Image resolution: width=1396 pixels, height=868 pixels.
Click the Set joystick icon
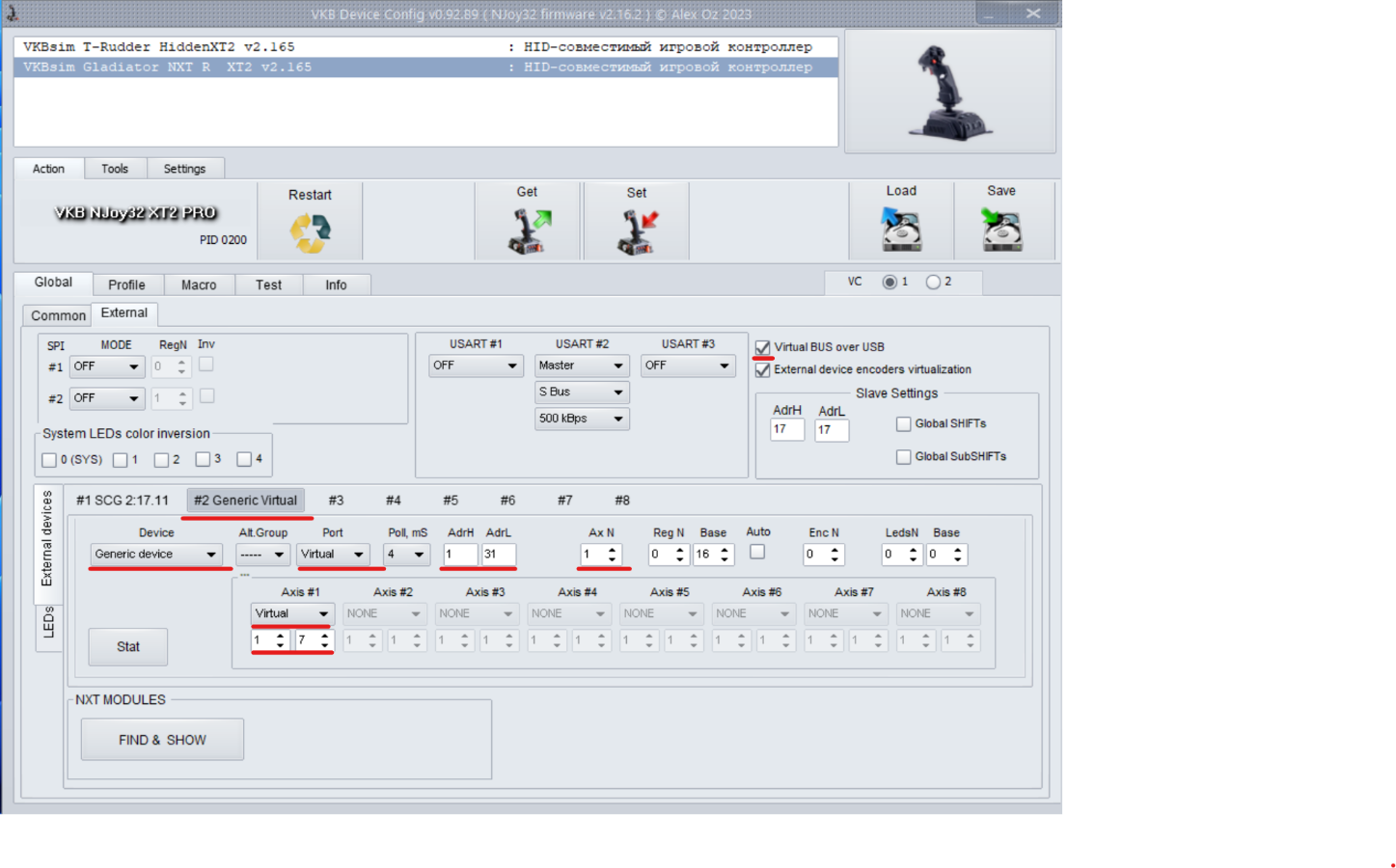coord(637,232)
